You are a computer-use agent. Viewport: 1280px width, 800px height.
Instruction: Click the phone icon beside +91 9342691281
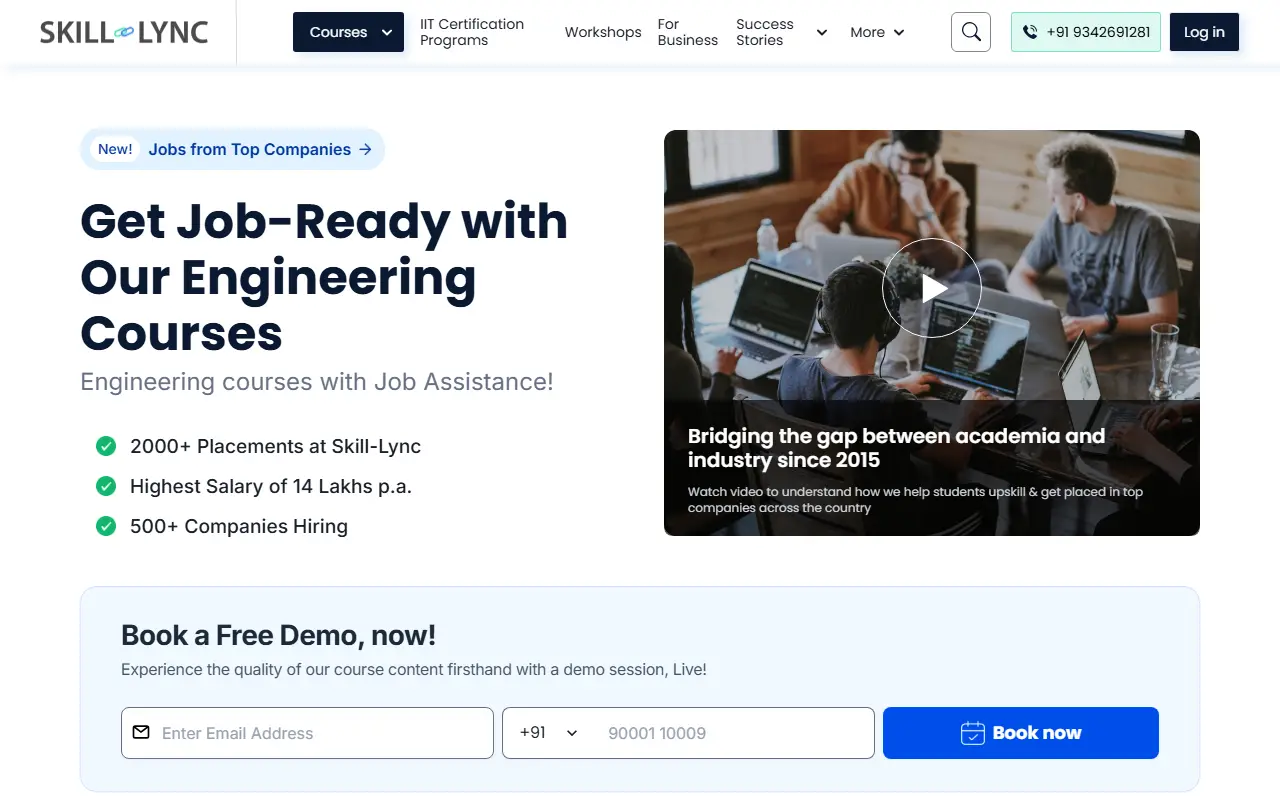point(1030,32)
